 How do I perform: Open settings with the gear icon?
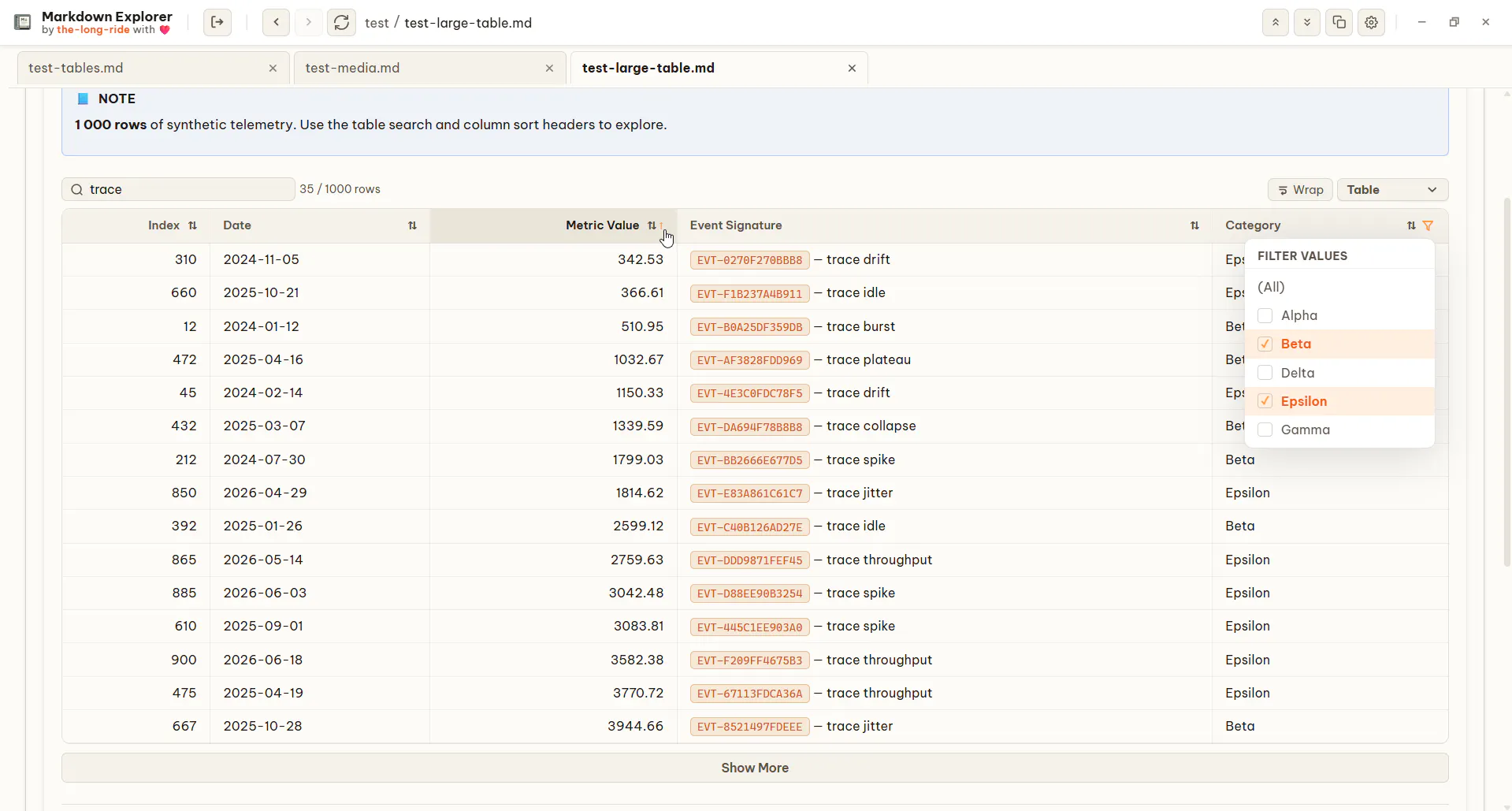1372,23
